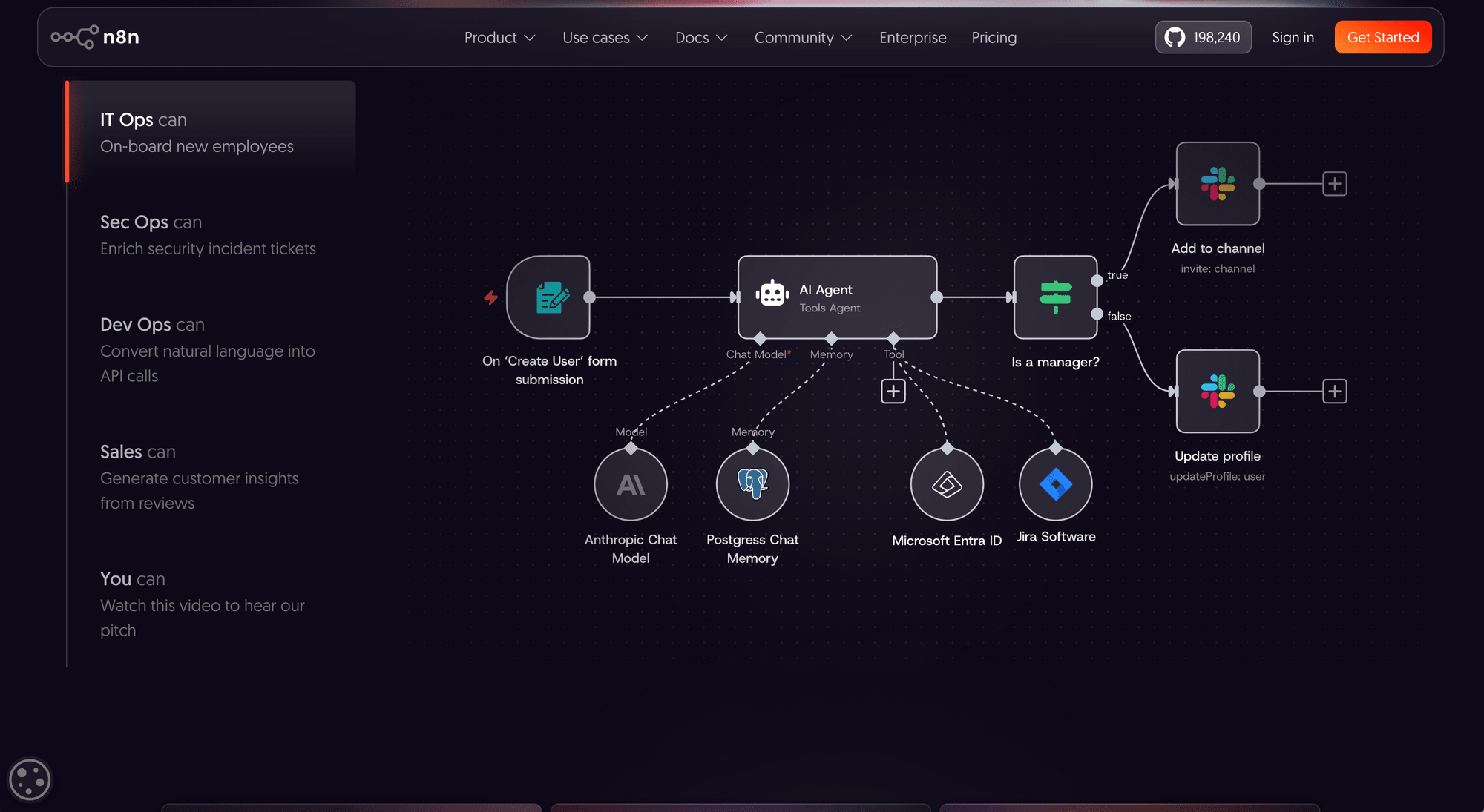Select the Postgres Chat Memory node

(x=752, y=484)
